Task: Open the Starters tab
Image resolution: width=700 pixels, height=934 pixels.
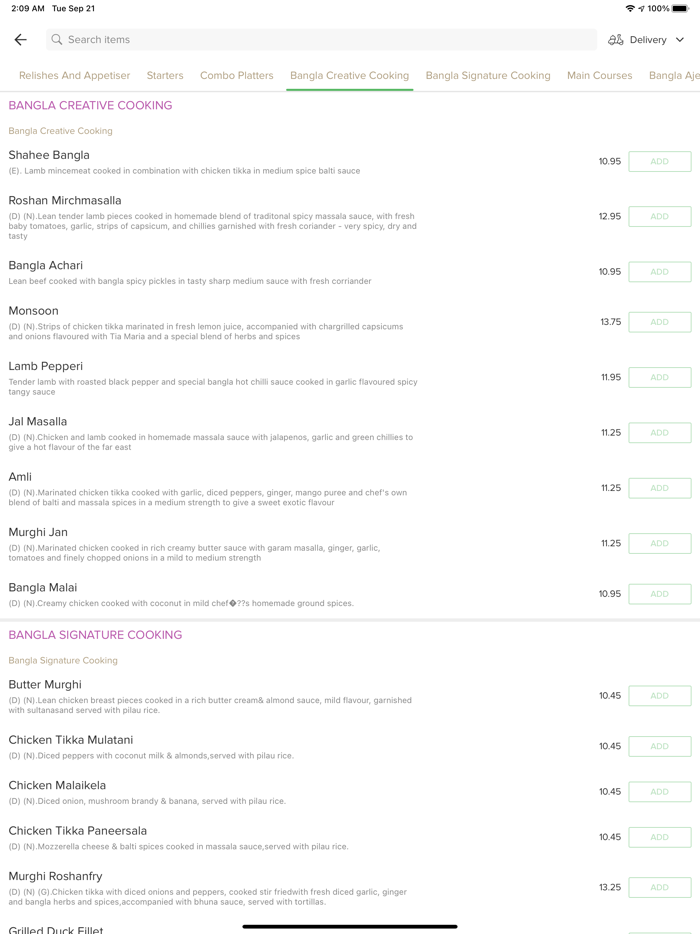Action: pos(165,75)
